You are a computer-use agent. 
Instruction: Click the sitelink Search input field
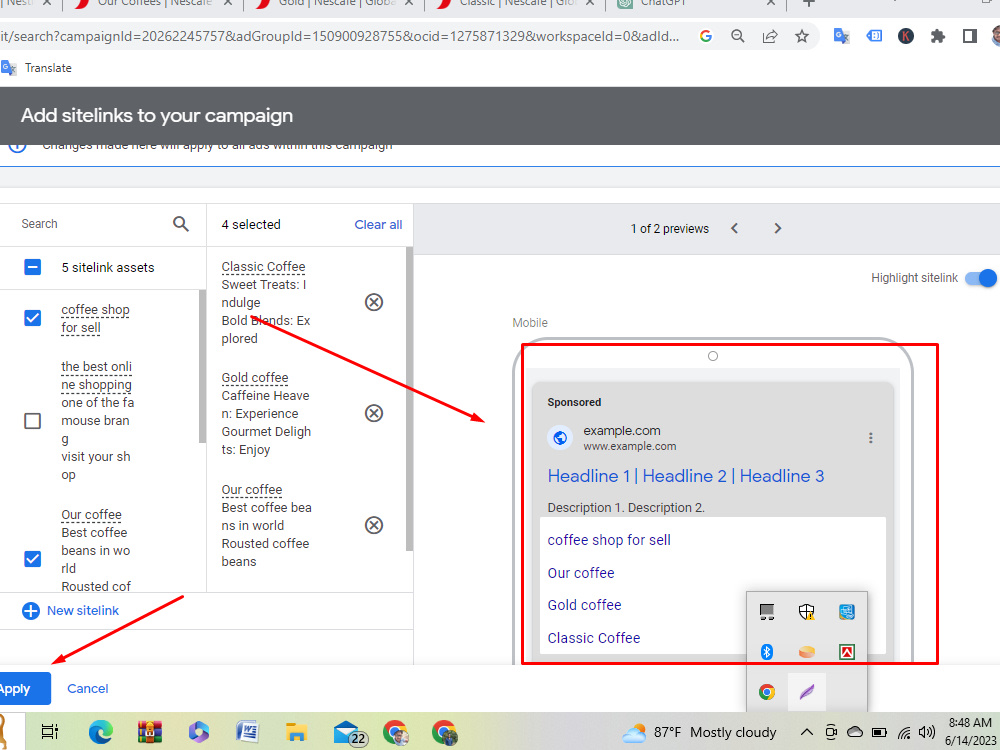pyautogui.click(x=89, y=224)
